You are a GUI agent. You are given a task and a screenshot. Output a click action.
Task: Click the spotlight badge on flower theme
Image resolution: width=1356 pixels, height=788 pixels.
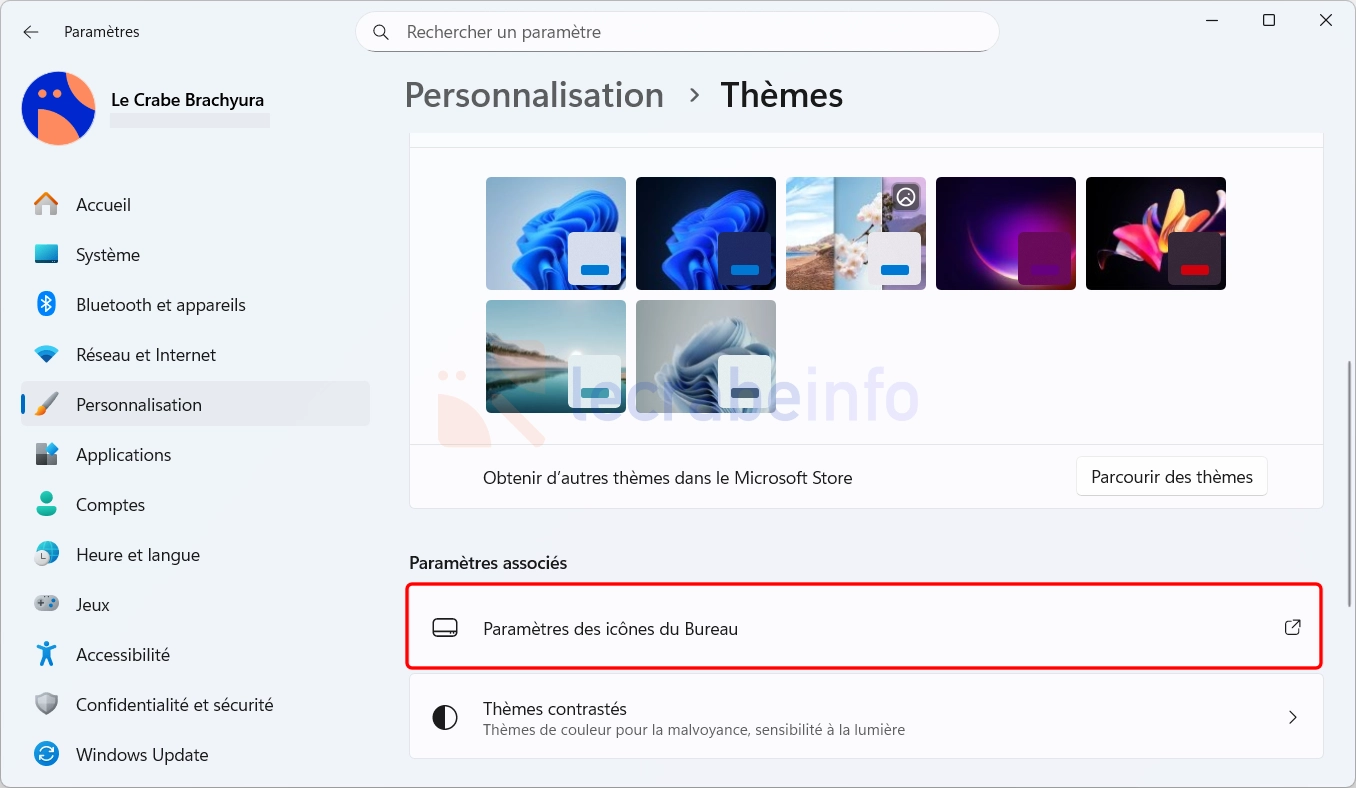[x=906, y=197]
